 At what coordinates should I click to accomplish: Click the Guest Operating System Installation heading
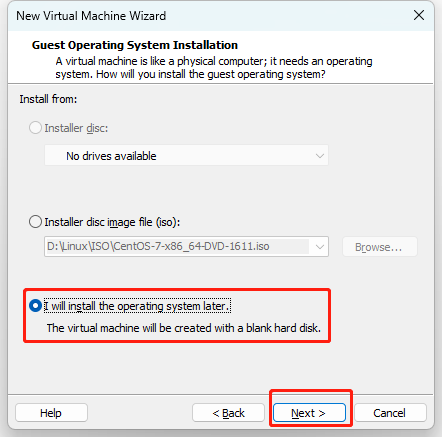click(x=135, y=45)
